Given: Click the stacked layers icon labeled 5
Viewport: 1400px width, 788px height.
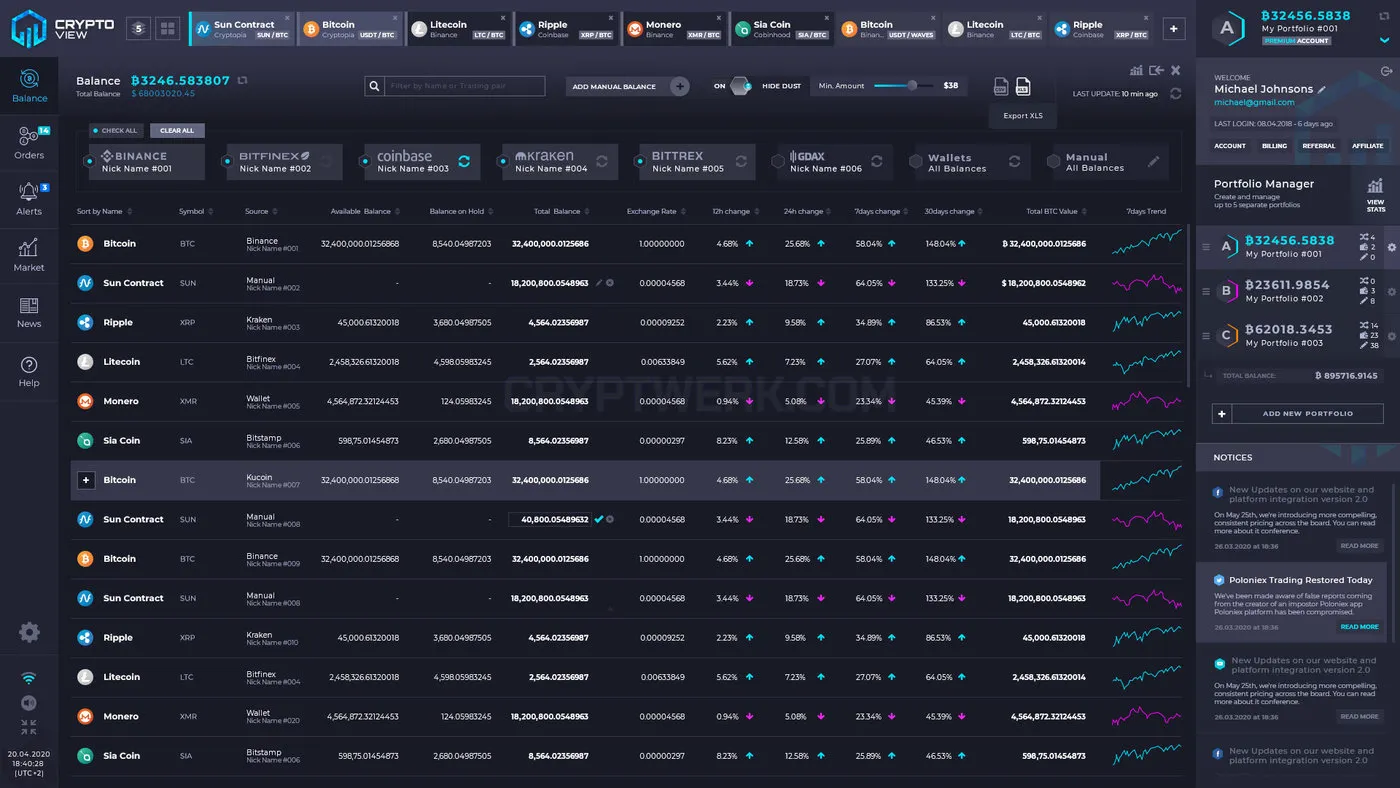Looking at the screenshot, I should pyautogui.click(x=139, y=29).
